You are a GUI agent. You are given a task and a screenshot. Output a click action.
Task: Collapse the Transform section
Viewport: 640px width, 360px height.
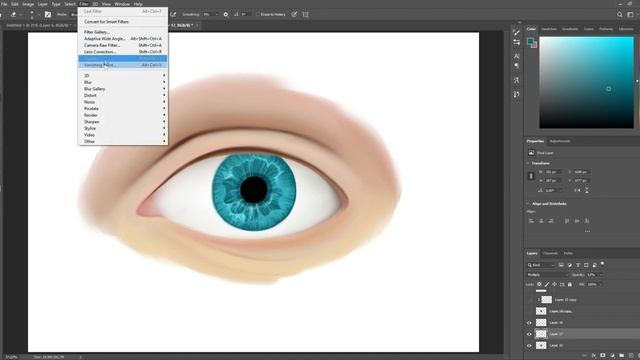coord(528,163)
